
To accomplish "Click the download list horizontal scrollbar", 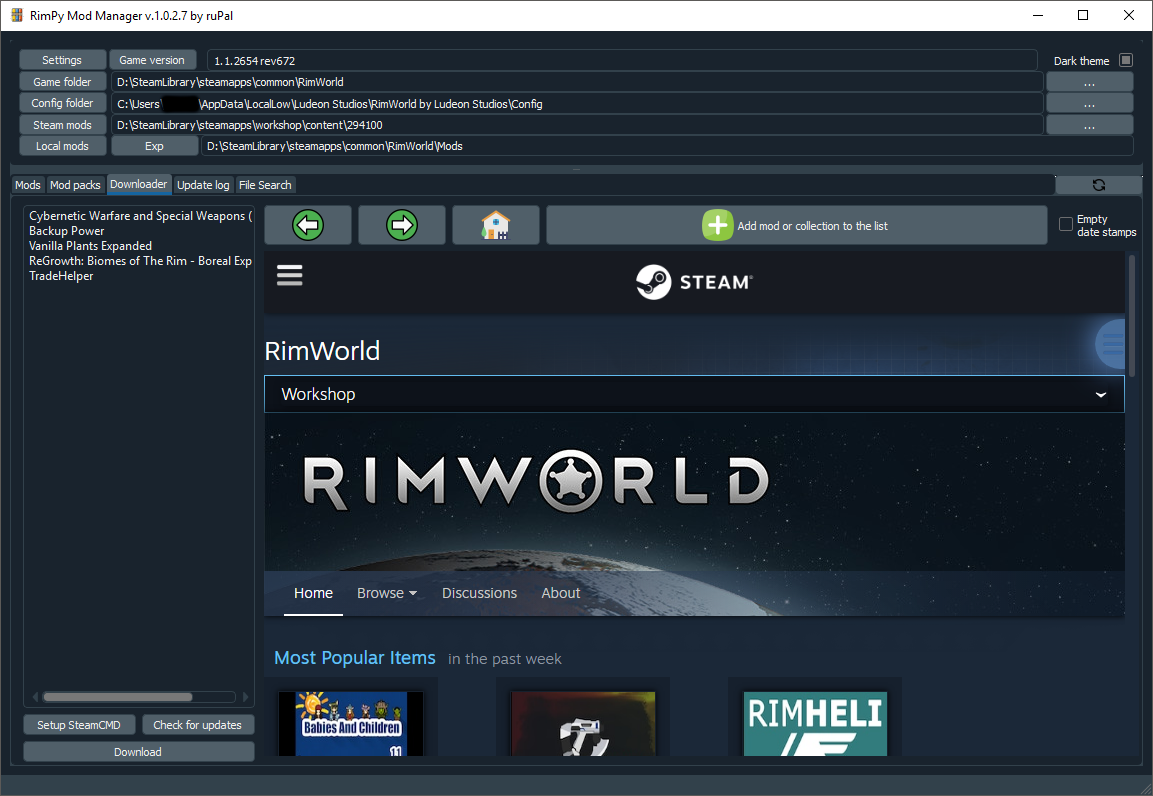I will (x=118, y=697).
